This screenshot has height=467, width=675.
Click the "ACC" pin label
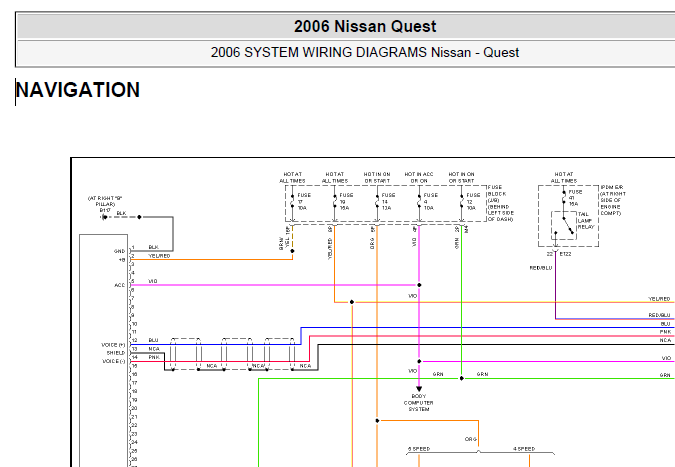(x=120, y=285)
